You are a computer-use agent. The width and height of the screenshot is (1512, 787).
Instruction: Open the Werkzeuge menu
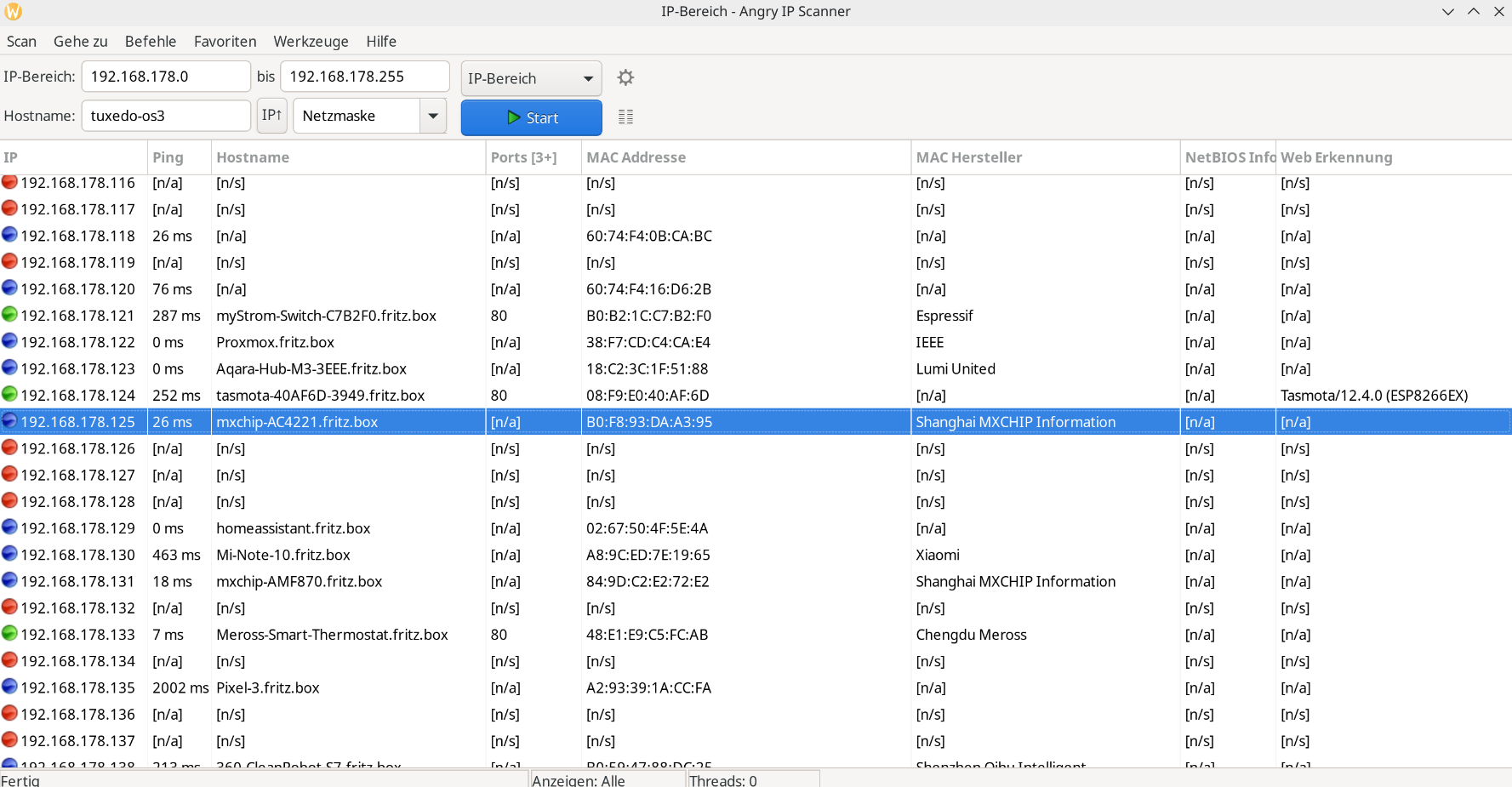pyautogui.click(x=311, y=41)
